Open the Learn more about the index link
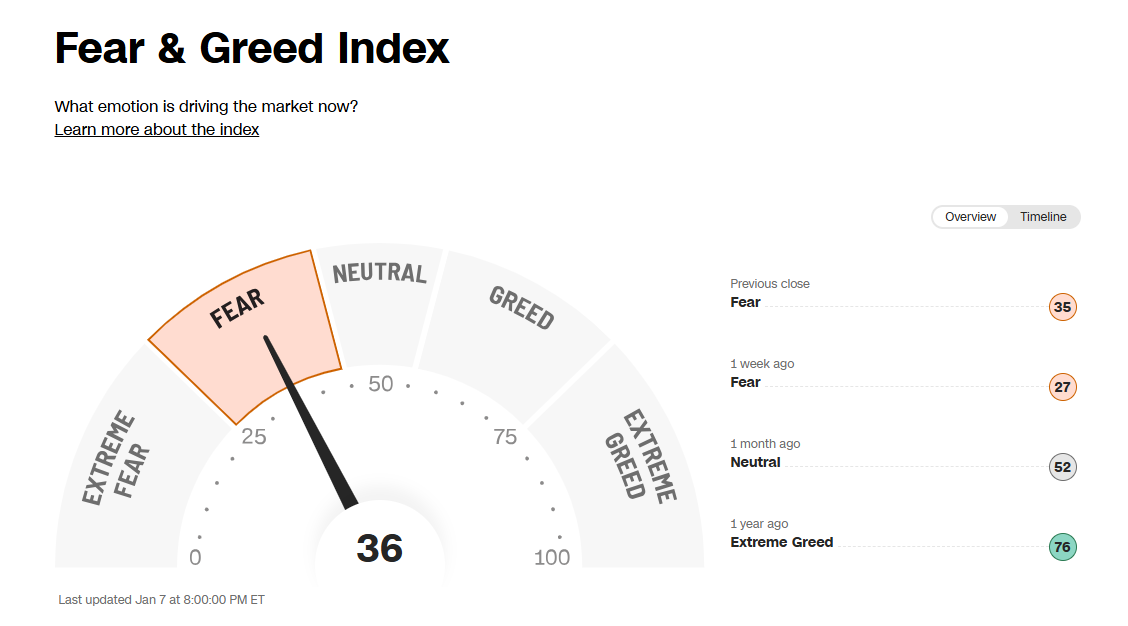This screenshot has height=626, width=1128. coord(157,130)
